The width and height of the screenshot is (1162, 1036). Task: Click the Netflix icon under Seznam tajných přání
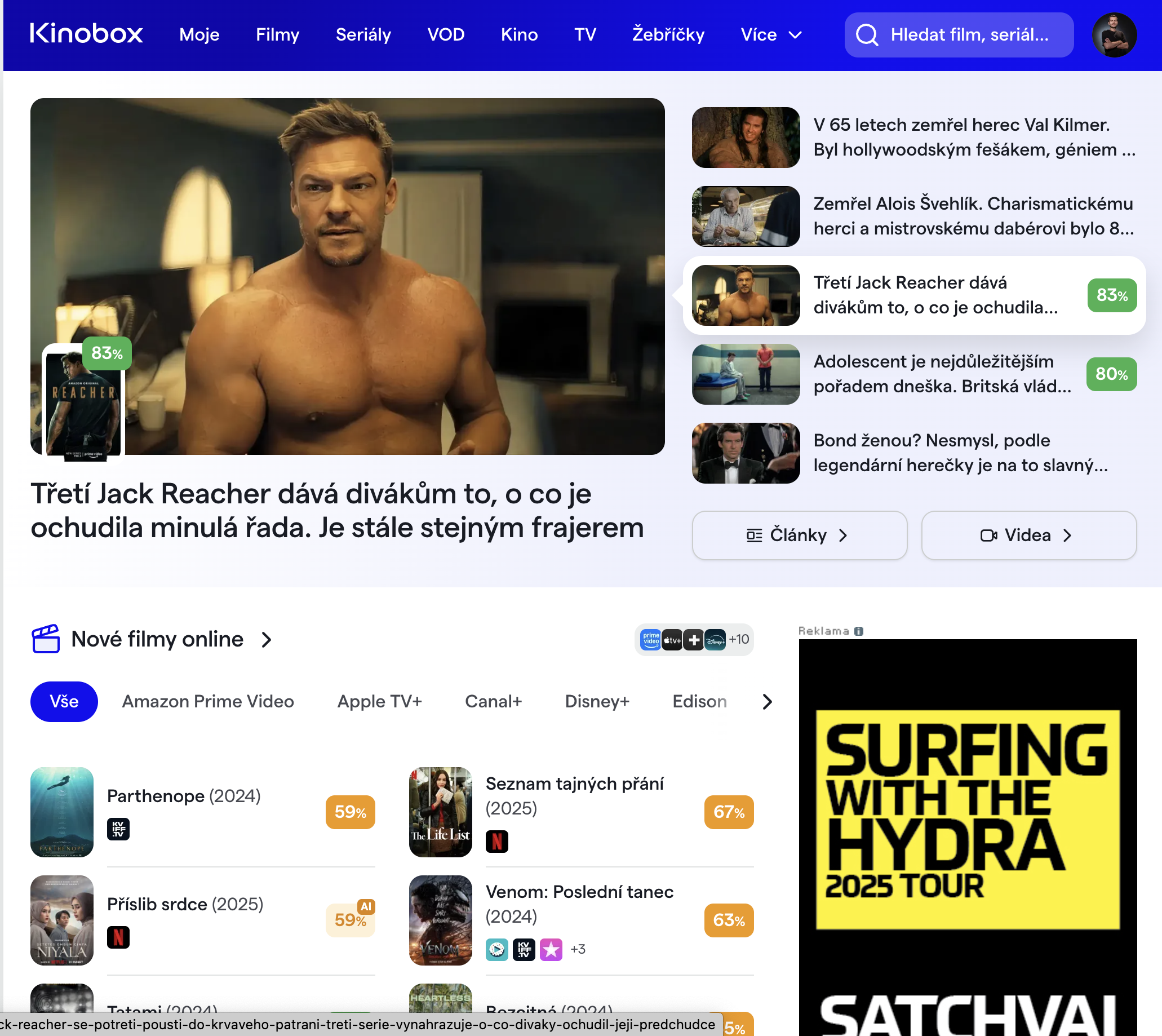point(497,841)
